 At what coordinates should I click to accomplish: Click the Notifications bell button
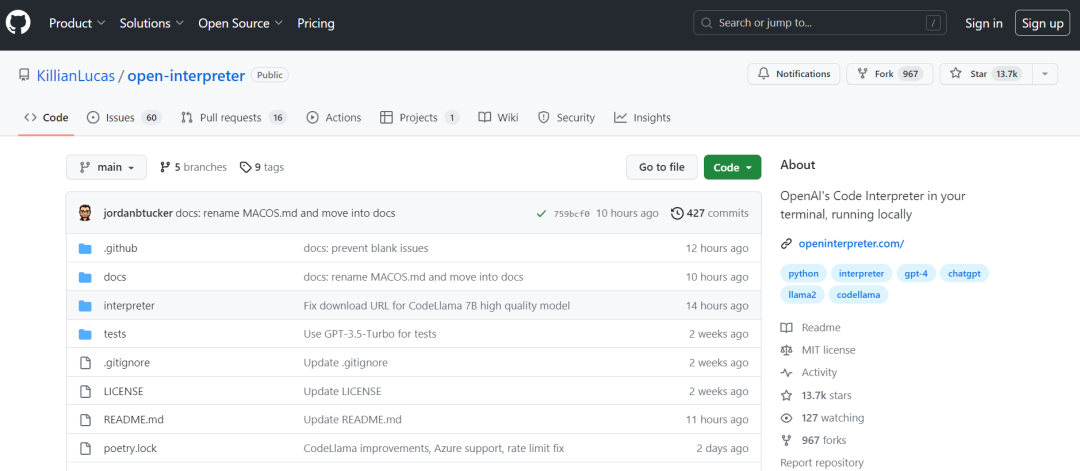click(794, 74)
